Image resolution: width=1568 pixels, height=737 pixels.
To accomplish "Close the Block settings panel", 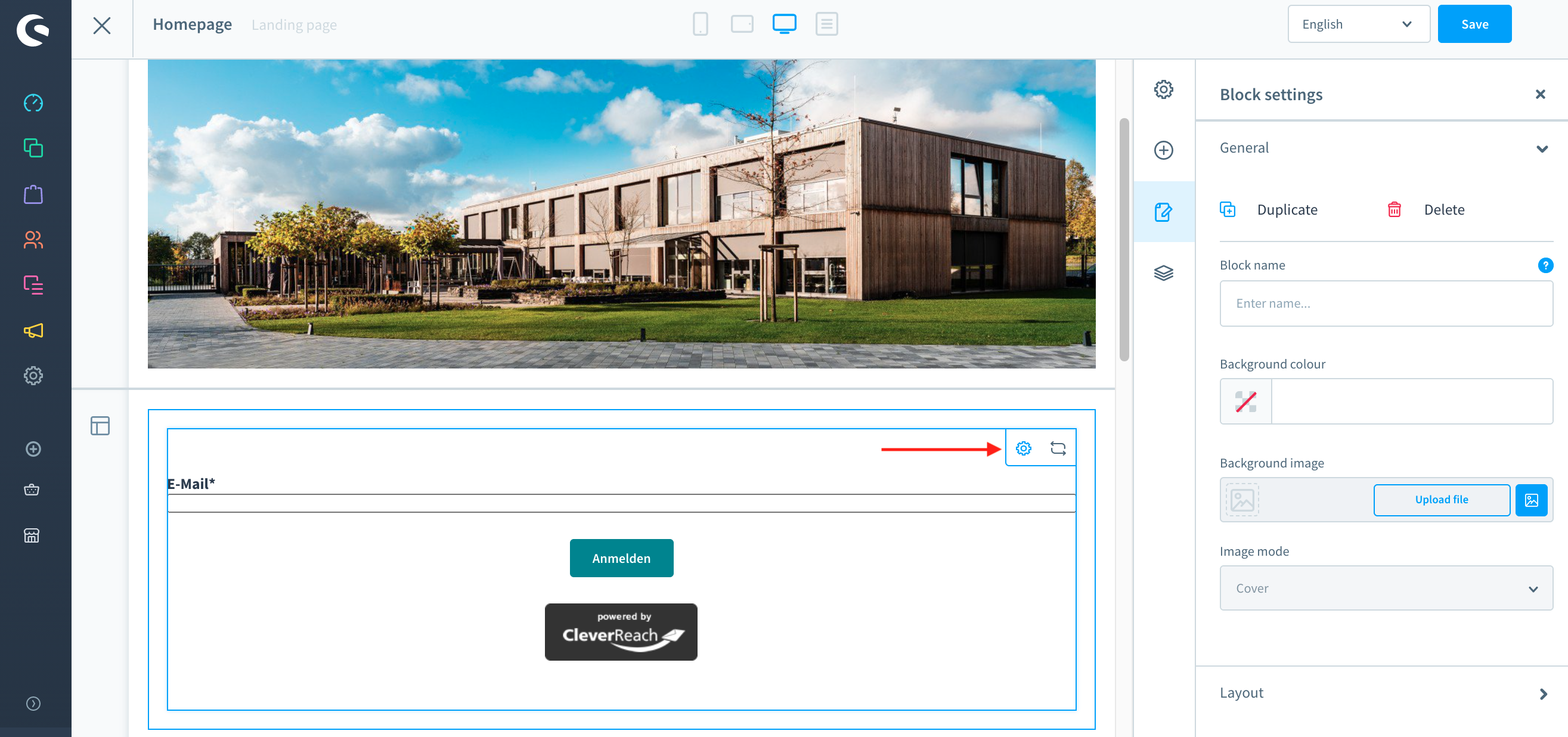I will click(1540, 94).
